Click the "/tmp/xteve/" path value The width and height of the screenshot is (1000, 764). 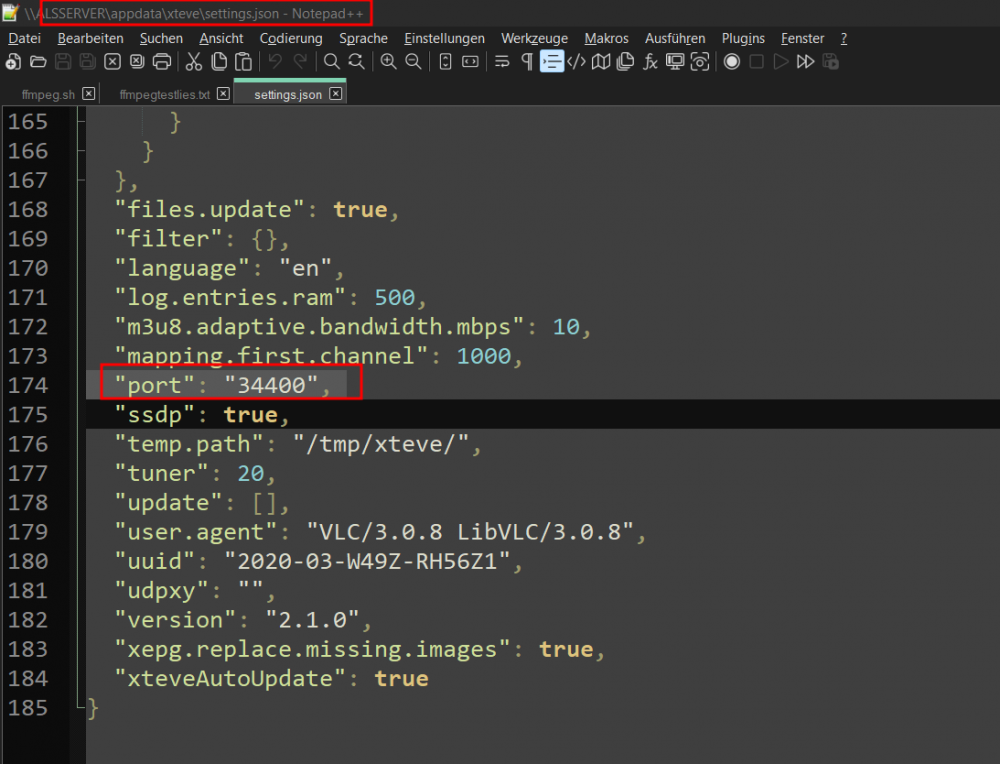380,444
